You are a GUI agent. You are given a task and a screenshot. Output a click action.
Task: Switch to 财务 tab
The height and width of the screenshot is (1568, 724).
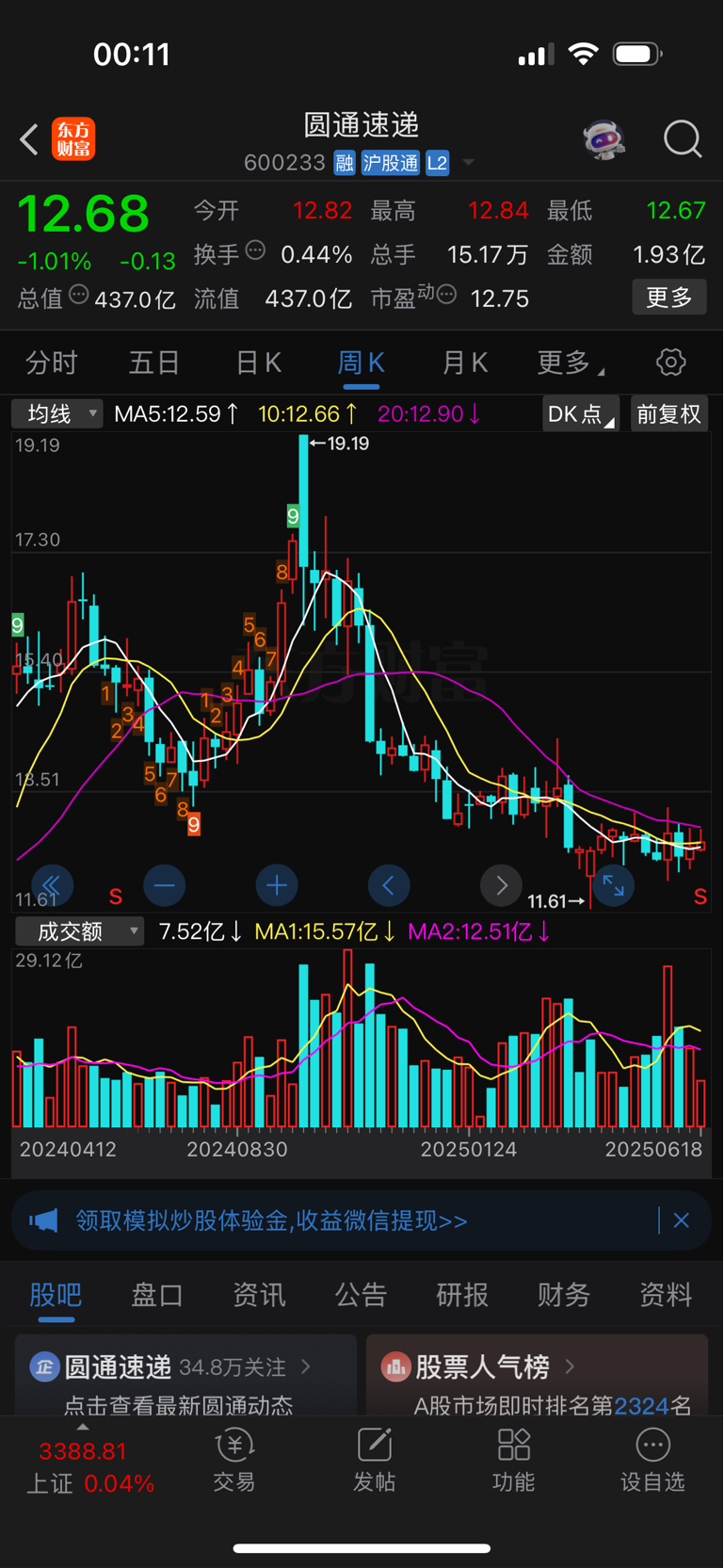(564, 1295)
